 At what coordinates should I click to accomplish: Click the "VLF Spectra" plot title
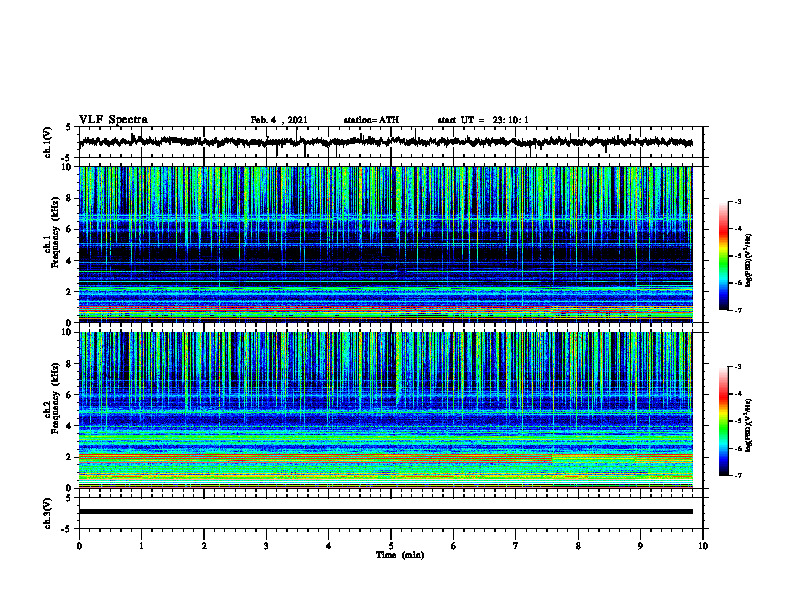113,120
